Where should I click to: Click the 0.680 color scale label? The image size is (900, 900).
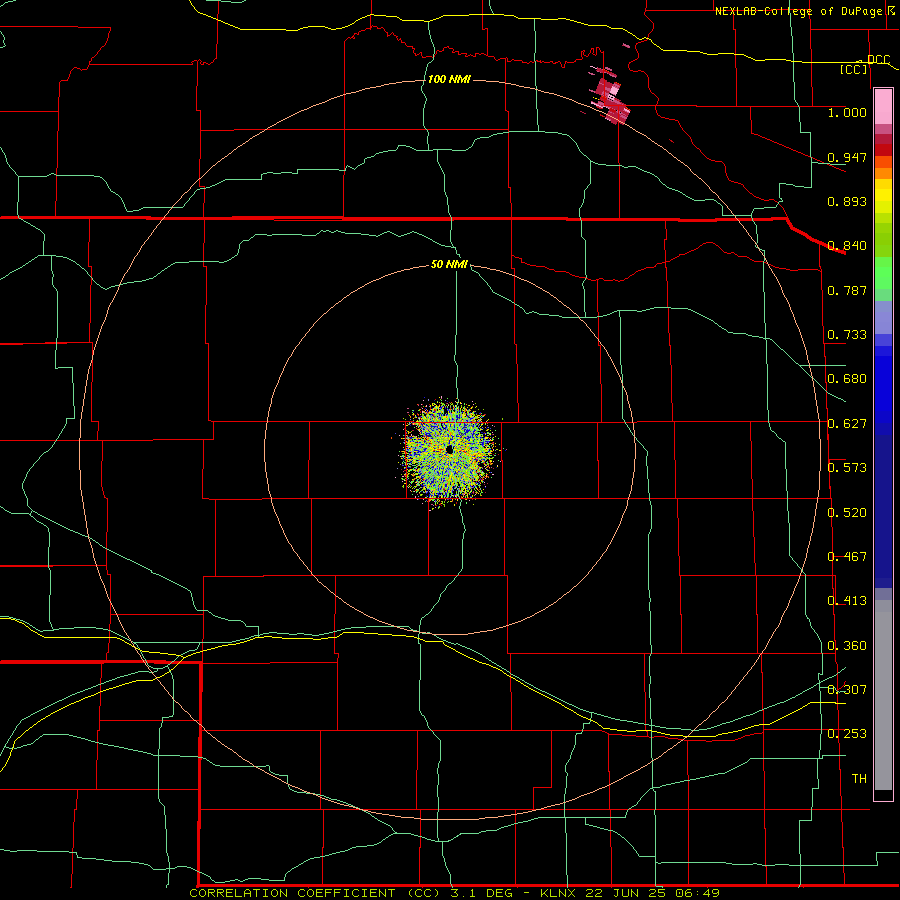click(847, 379)
